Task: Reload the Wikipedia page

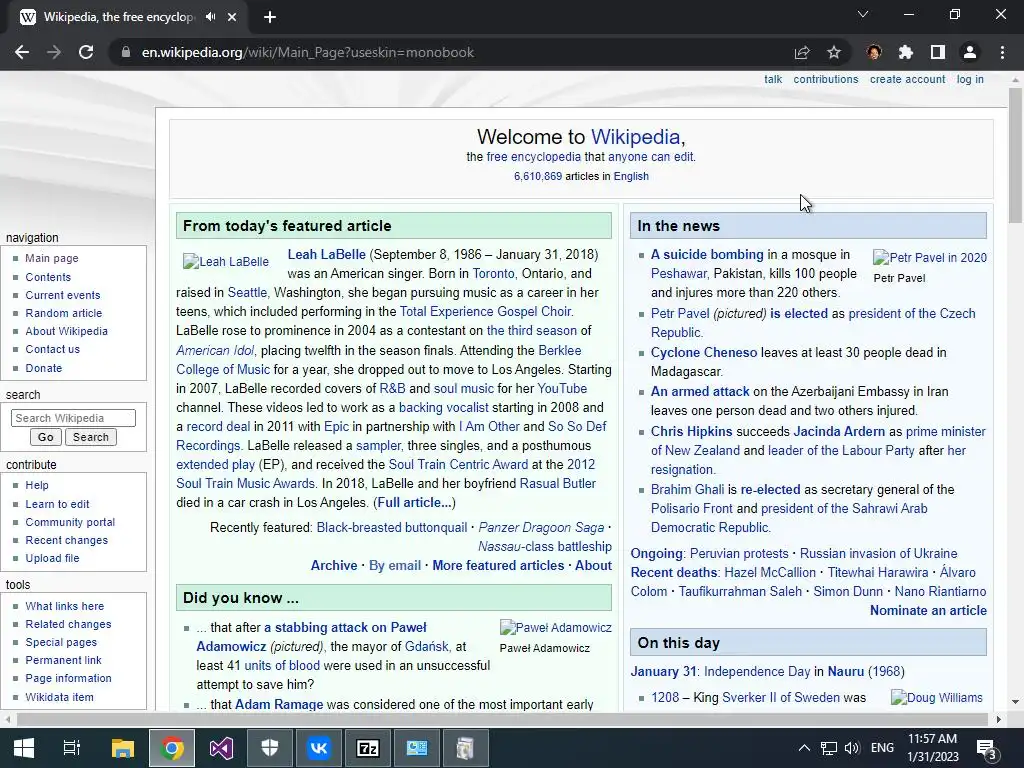Action: pyautogui.click(x=86, y=52)
